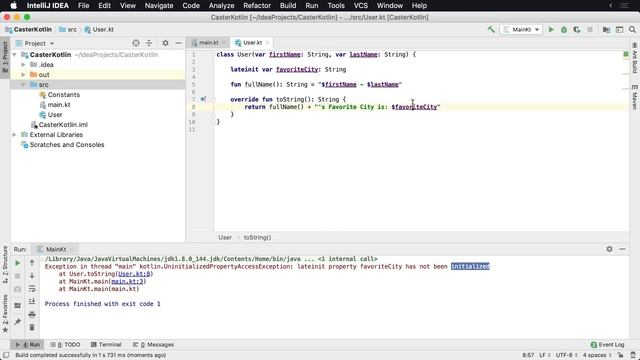Collapse the CasterKotlin project root
640x360 pixels.
tap(14, 55)
